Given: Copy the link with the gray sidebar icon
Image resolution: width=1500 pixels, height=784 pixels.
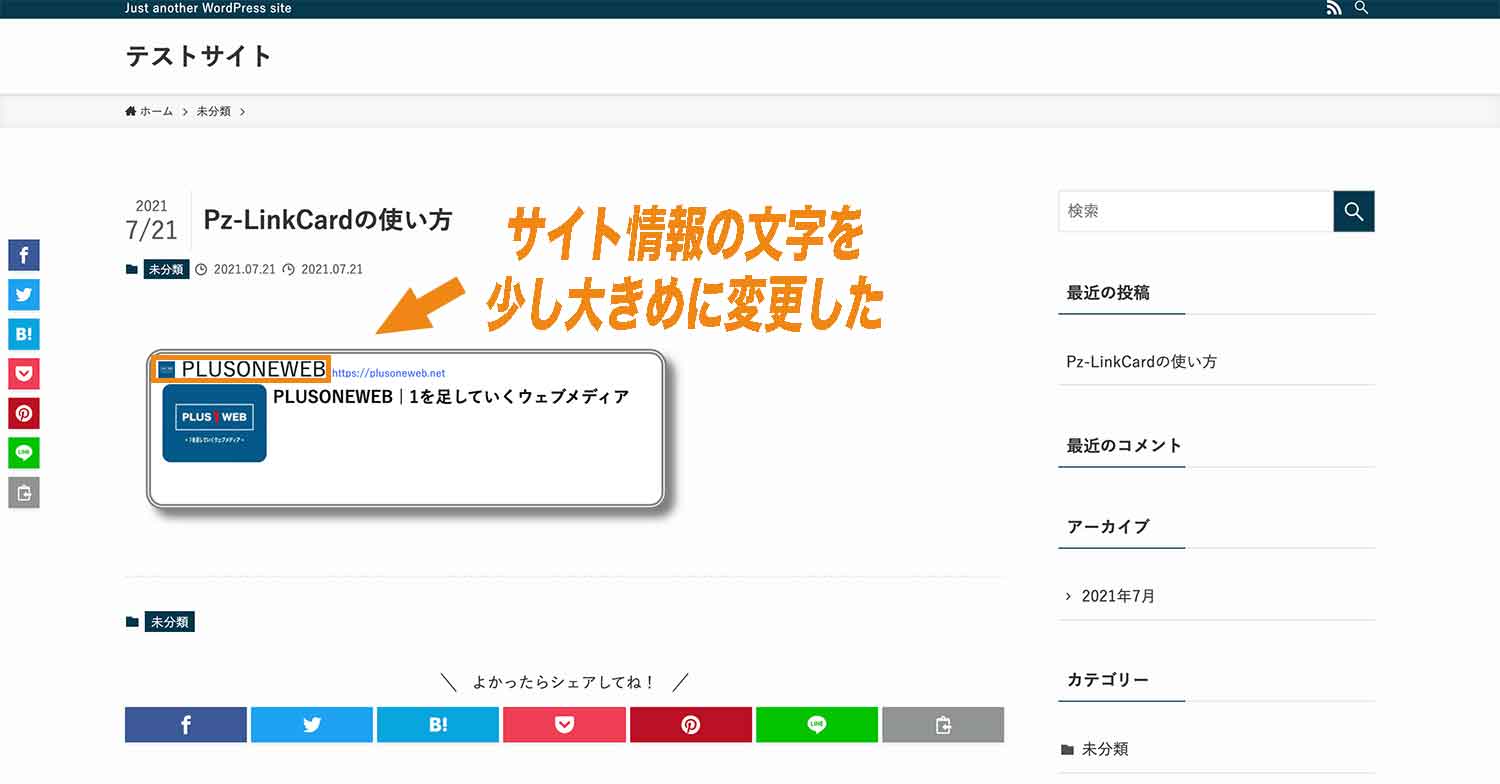Looking at the screenshot, I should (x=23, y=492).
